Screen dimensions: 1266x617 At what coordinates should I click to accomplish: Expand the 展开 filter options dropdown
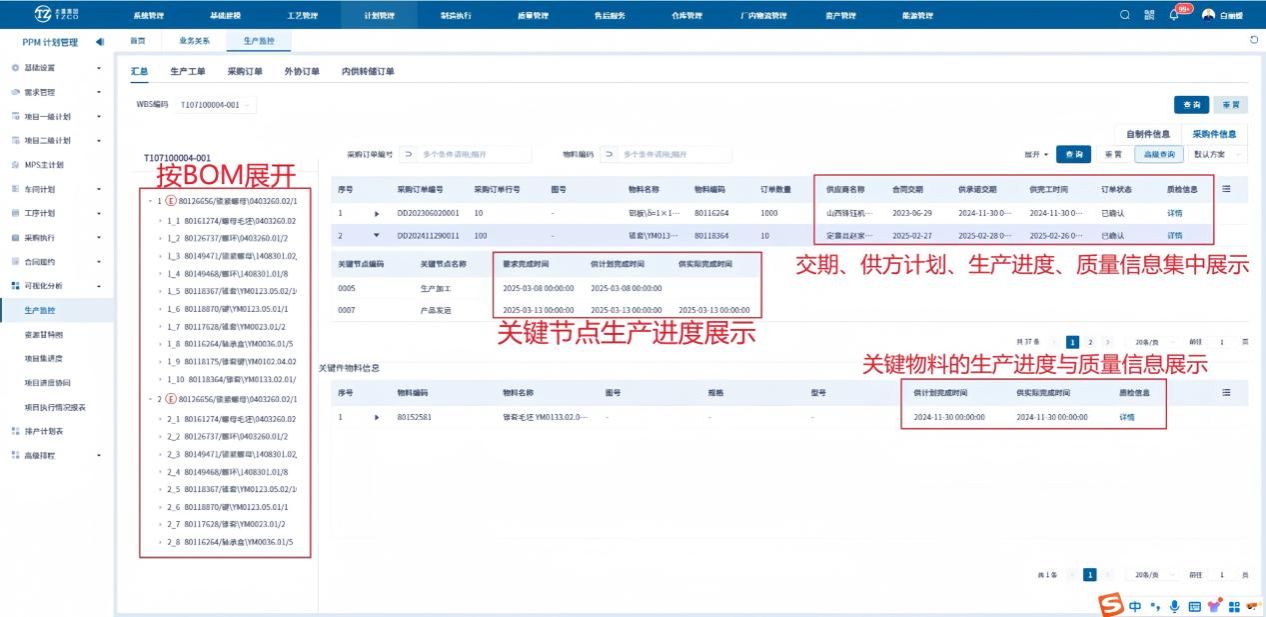[1036, 155]
